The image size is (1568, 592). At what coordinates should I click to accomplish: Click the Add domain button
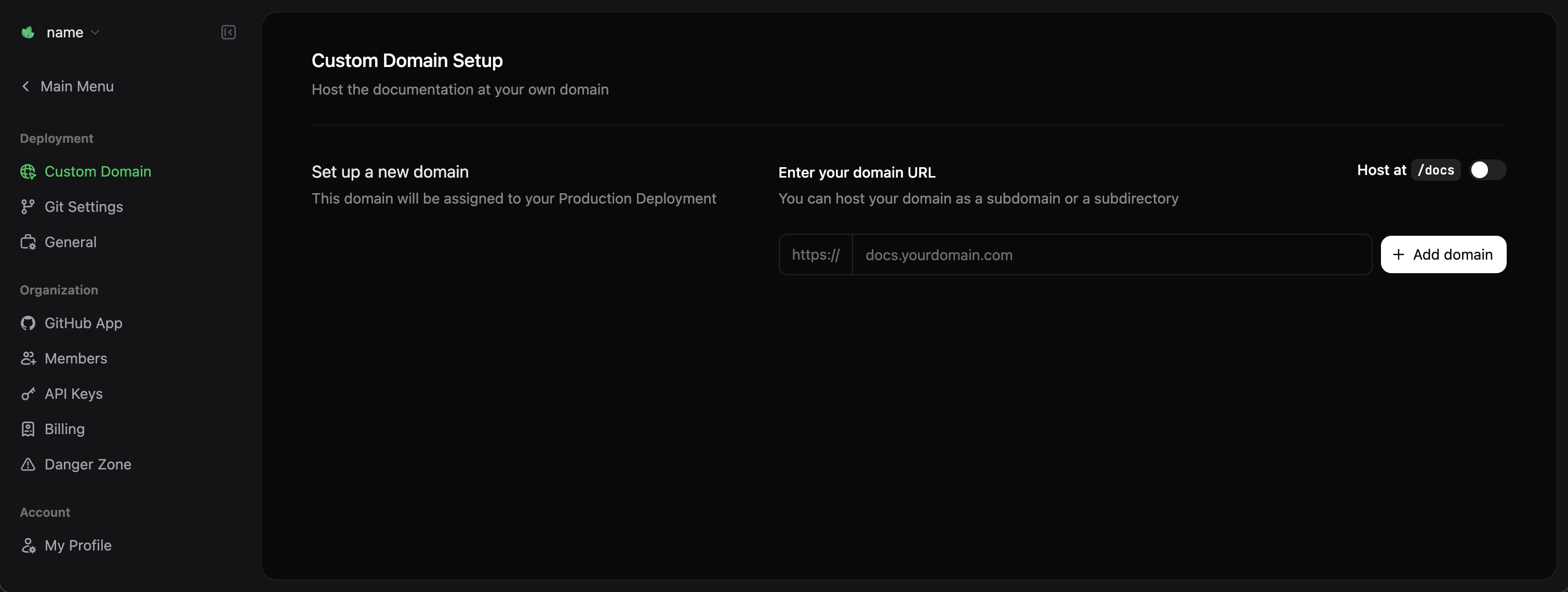click(x=1443, y=254)
